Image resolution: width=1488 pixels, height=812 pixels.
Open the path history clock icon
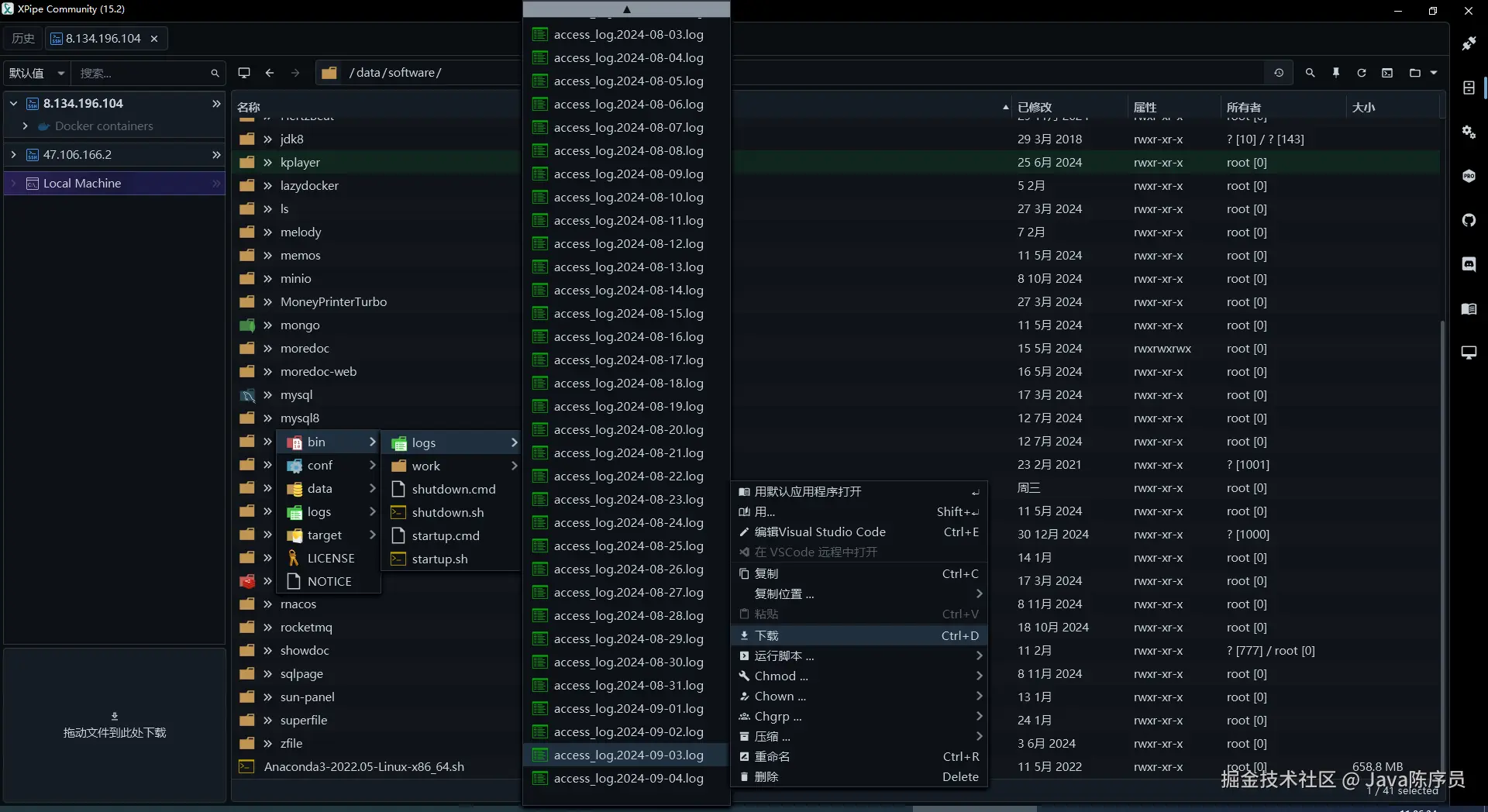pyautogui.click(x=1279, y=73)
